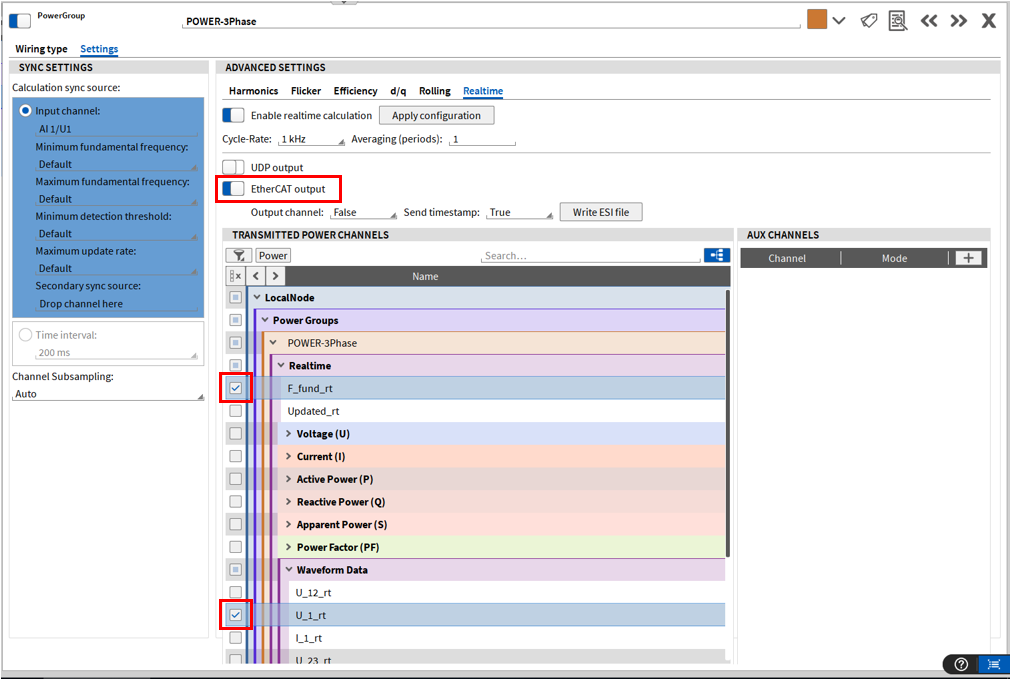The image size is (1013, 681).
Task: Expand the Power Factor (PF) group
Action: 289,547
